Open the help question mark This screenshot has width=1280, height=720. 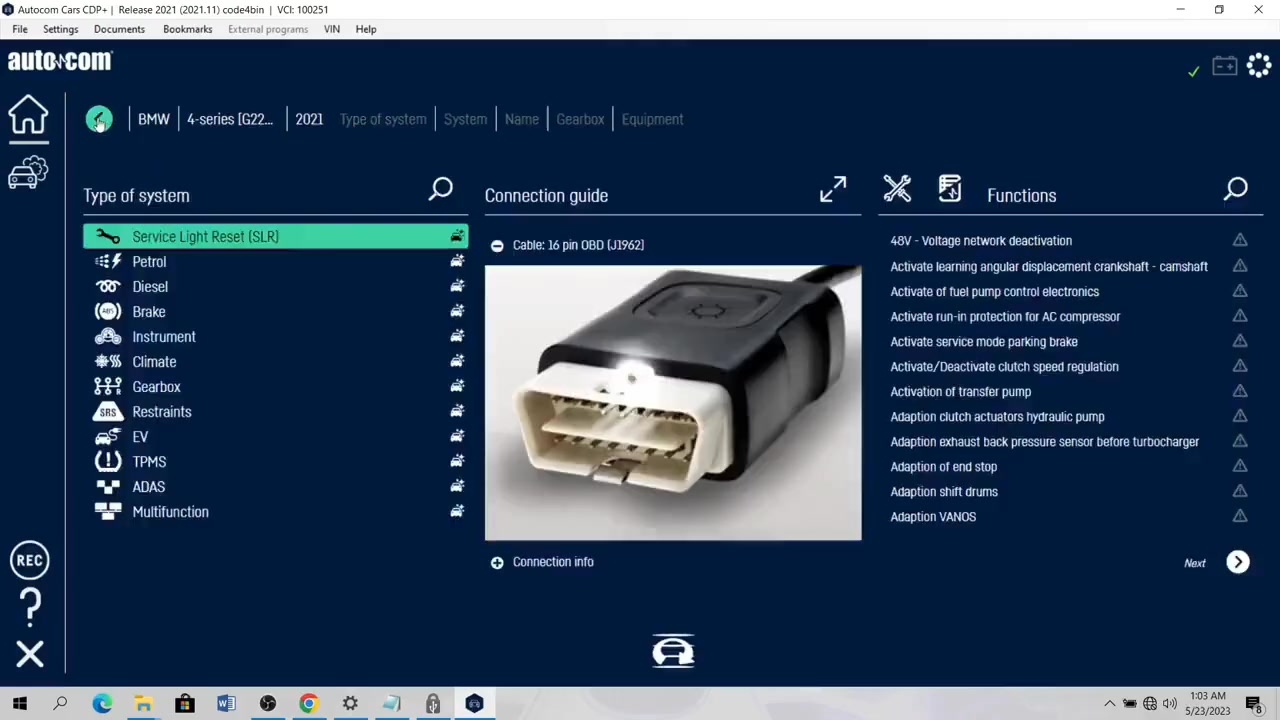30,606
